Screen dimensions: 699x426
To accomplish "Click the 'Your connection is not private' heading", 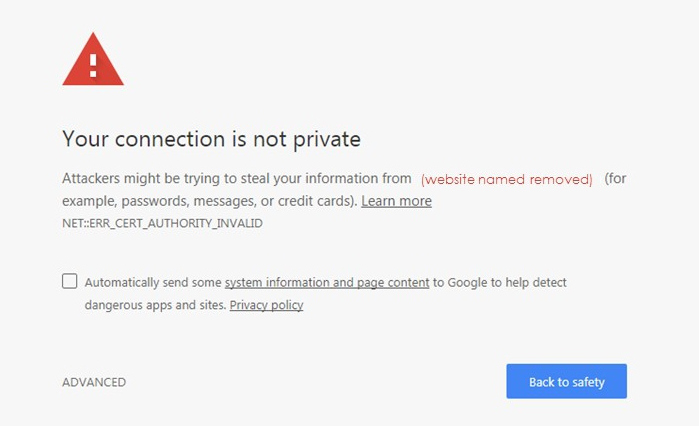I will pos(211,138).
